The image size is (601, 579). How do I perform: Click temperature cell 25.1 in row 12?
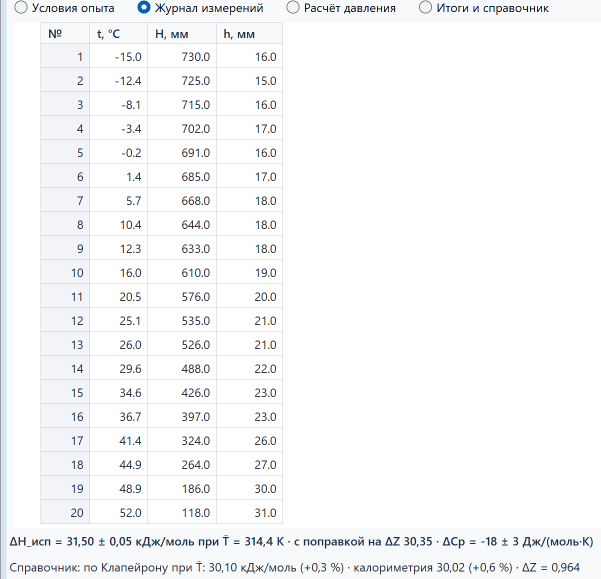pyautogui.click(x=118, y=320)
